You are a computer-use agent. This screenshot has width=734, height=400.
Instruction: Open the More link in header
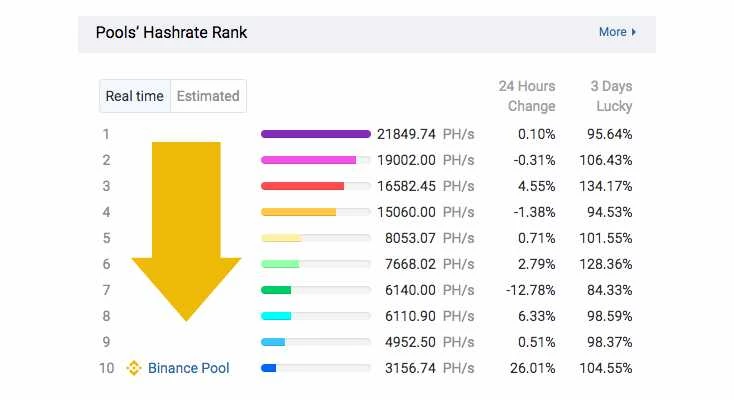[617, 32]
